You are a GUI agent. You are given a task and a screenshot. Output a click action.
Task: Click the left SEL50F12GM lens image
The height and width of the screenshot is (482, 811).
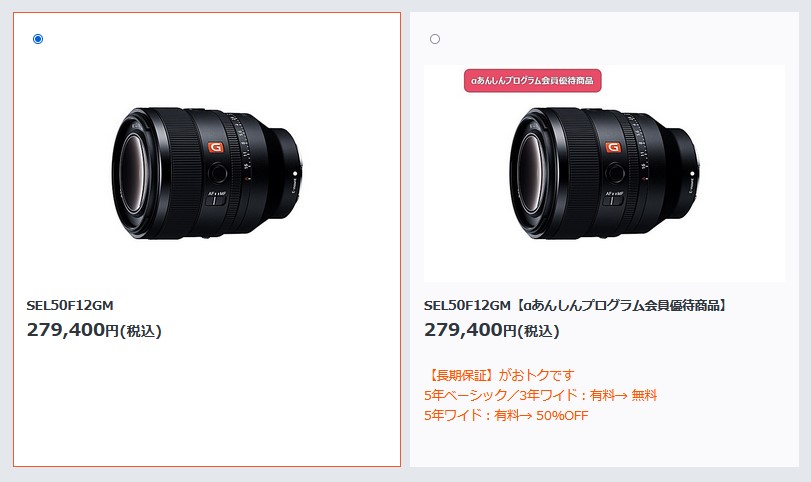pyautogui.click(x=207, y=173)
